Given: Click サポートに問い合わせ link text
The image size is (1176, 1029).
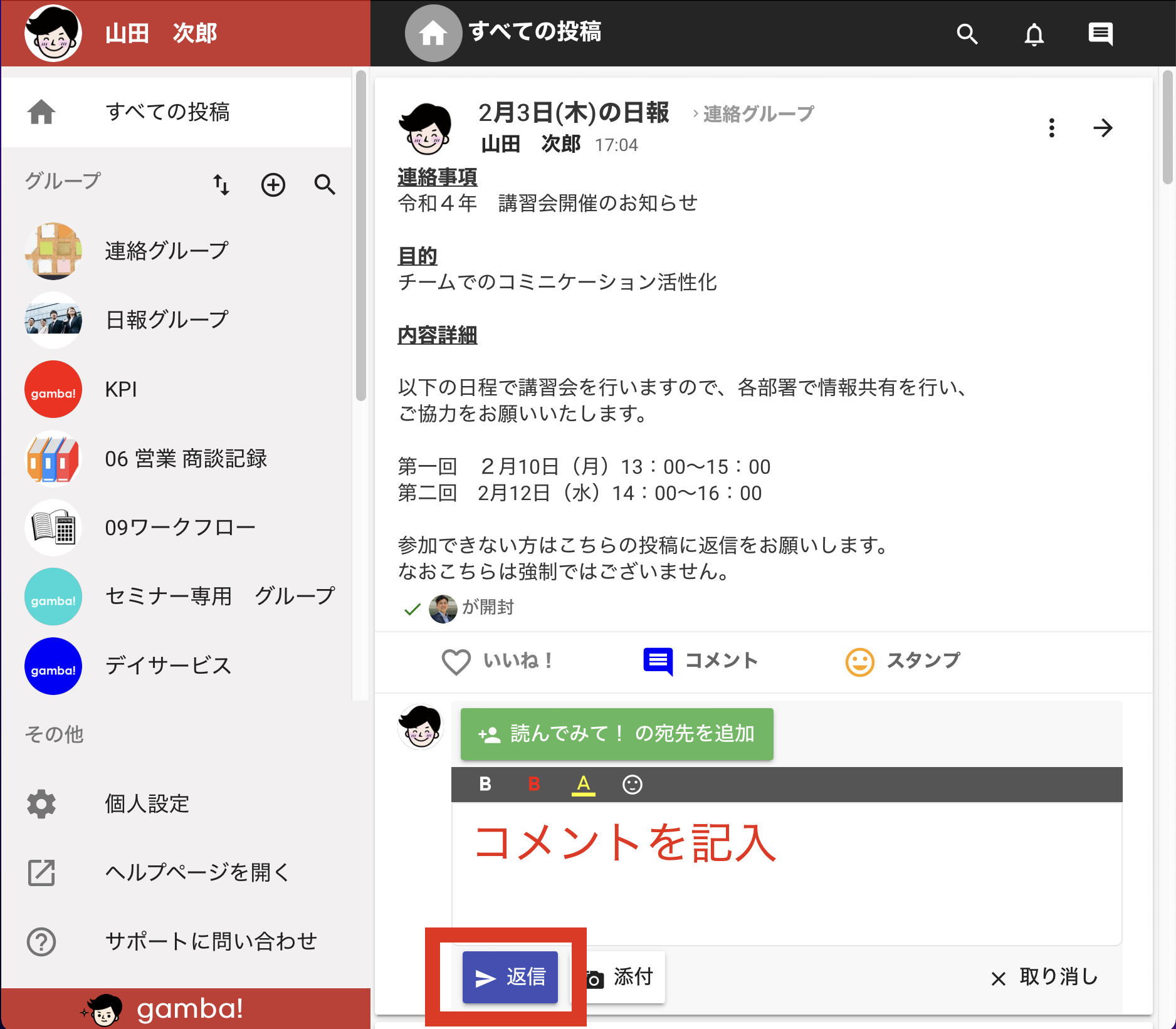Looking at the screenshot, I should (x=211, y=942).
